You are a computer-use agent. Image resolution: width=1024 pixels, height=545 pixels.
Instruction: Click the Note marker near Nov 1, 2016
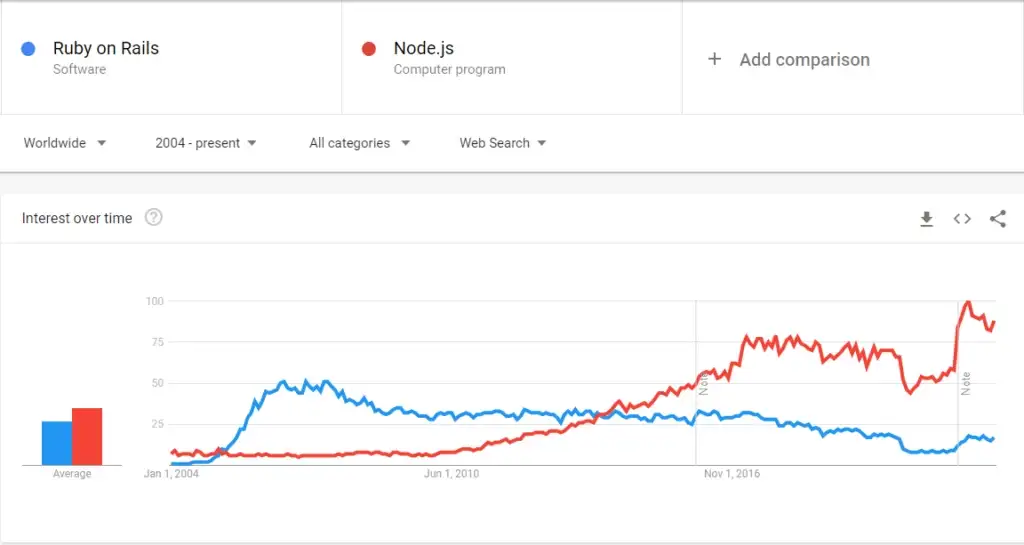[x=703, y=386]
